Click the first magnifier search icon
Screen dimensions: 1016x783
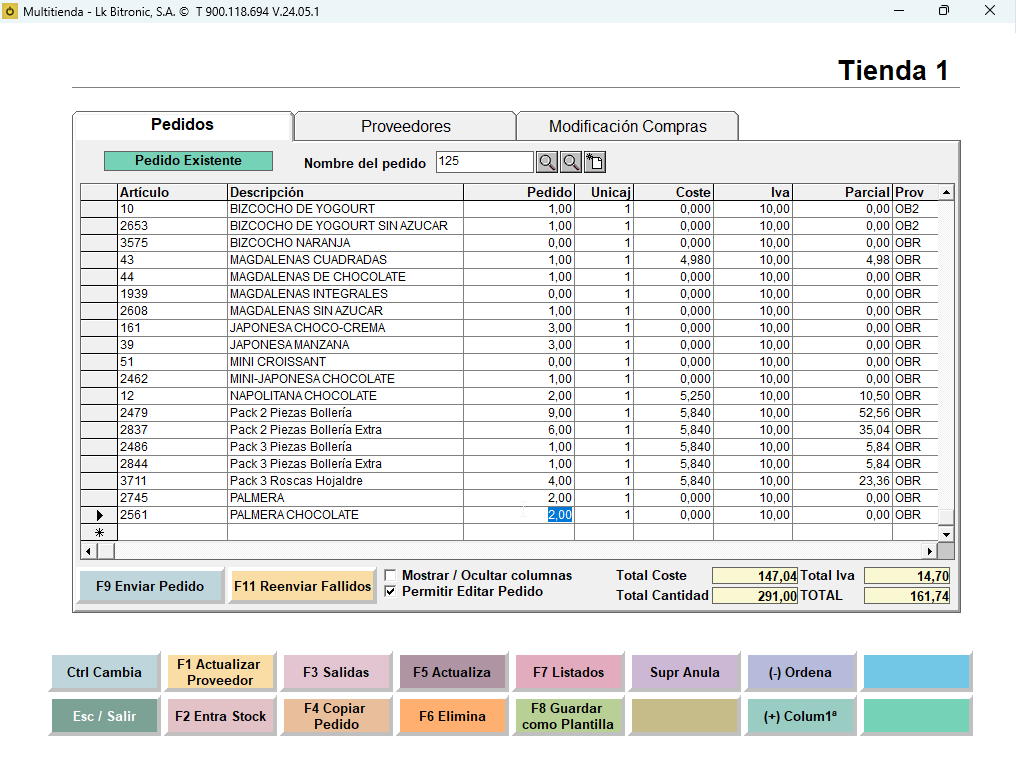(547, 162)
